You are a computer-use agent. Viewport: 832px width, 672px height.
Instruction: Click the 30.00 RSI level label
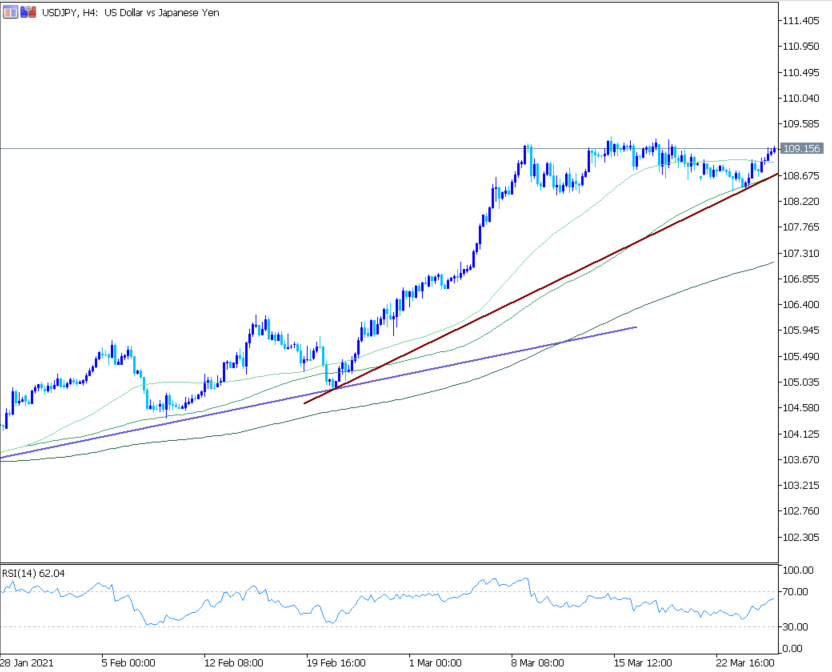coord(798,627)
